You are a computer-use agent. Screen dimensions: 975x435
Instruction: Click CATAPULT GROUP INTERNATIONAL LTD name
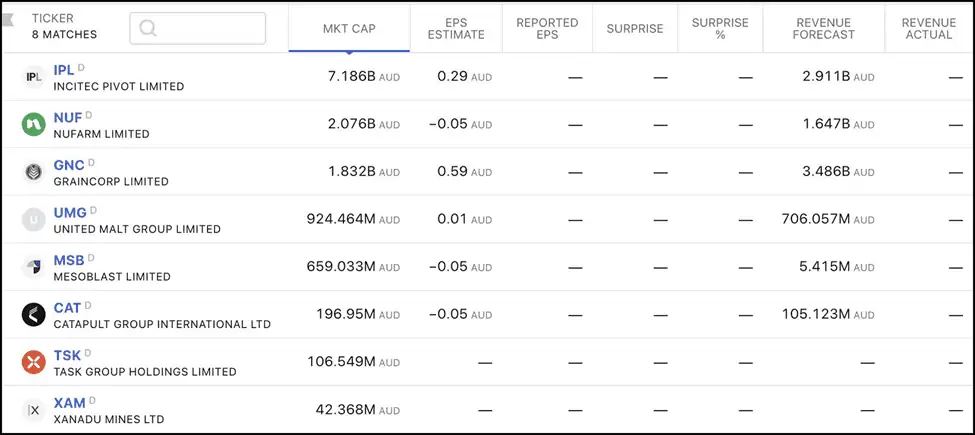coord(162,324)
